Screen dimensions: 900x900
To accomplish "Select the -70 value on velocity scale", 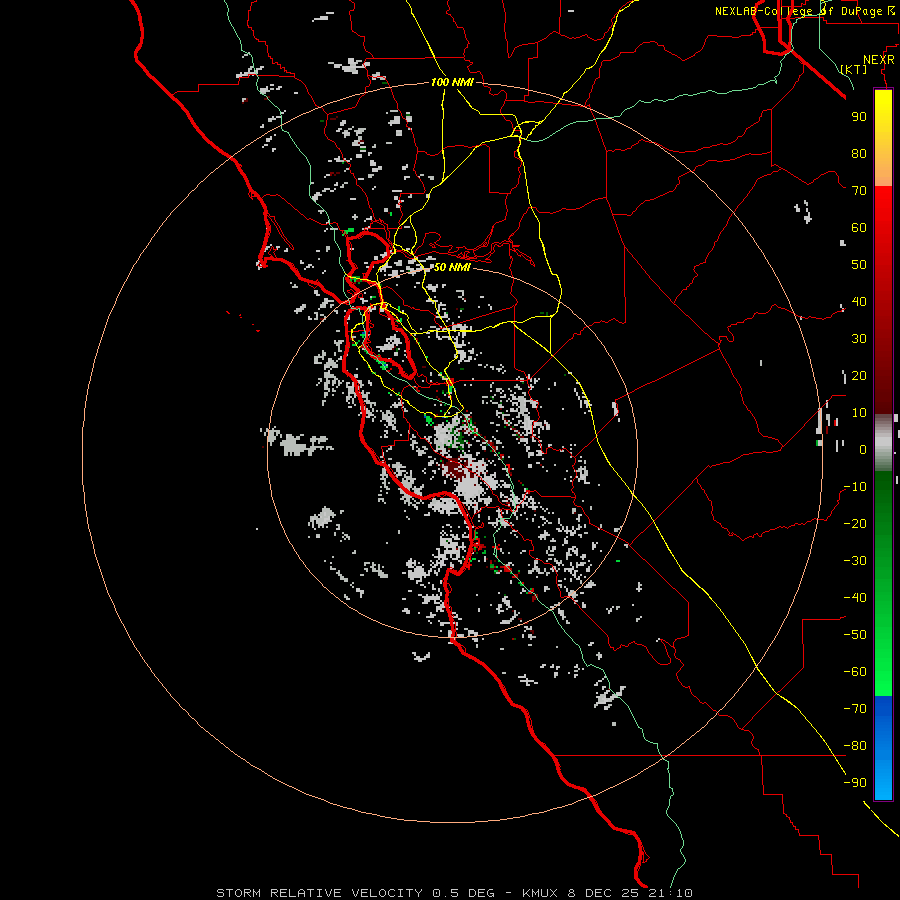I will [x=855, y=709].
